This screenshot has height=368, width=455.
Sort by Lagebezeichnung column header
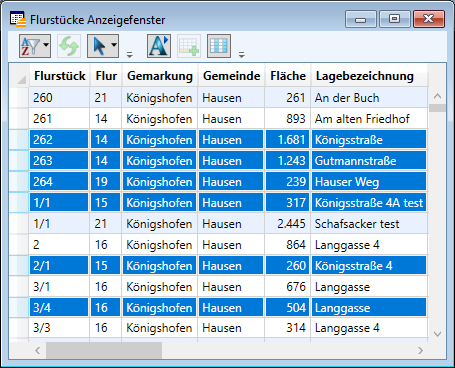point(369,76)
